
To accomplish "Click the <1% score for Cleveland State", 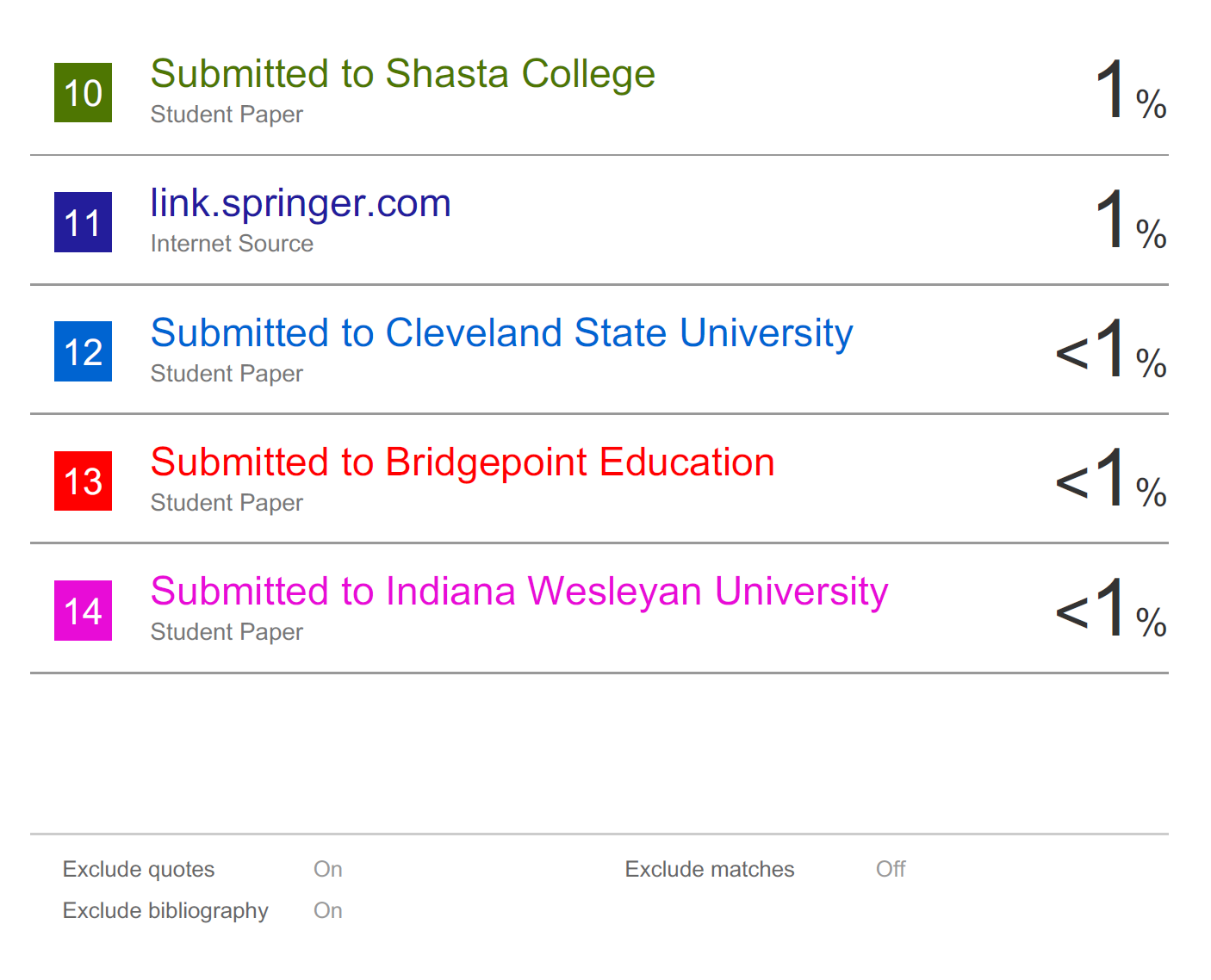I will coord(1111,349).
